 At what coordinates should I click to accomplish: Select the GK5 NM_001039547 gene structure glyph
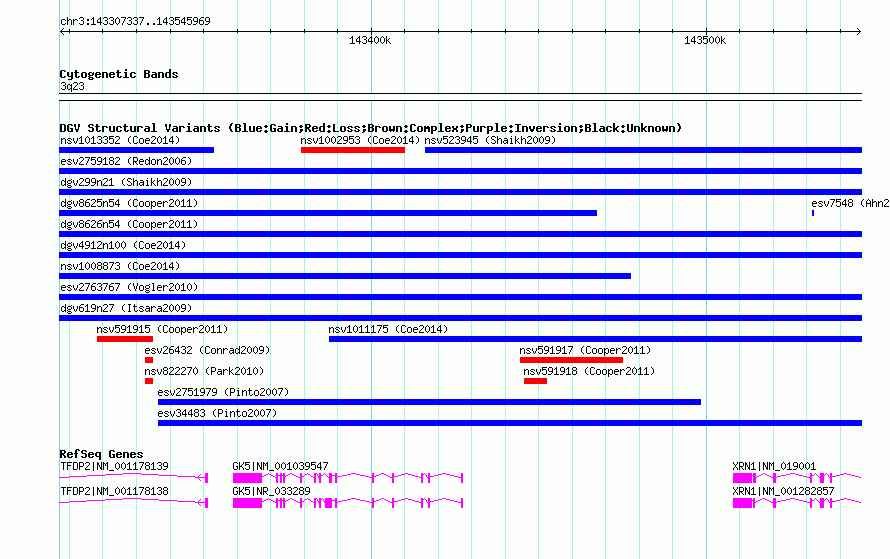(x=348, y=478)
